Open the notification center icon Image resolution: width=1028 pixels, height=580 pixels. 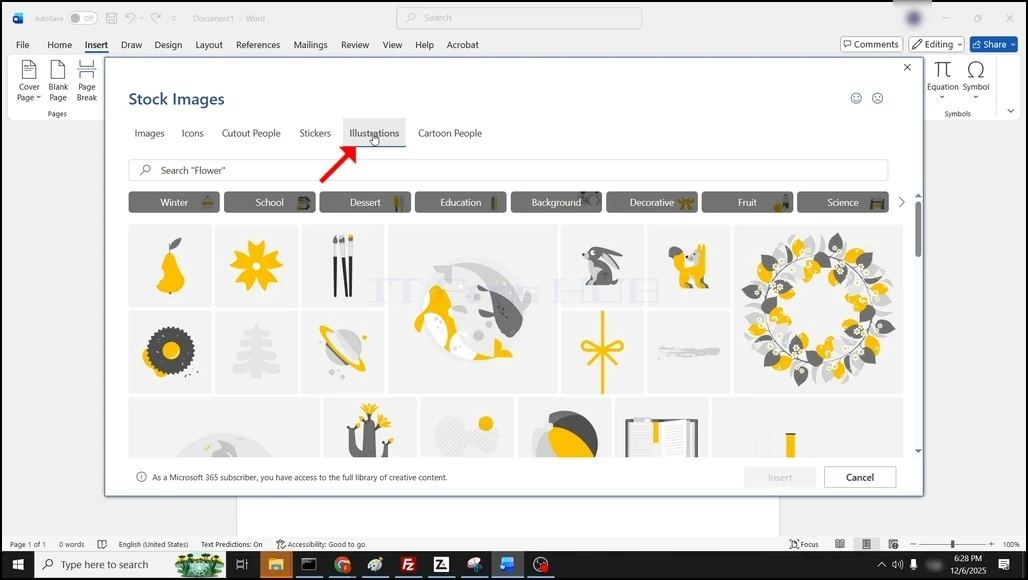pyautogui.click(x=1004, y=564)
